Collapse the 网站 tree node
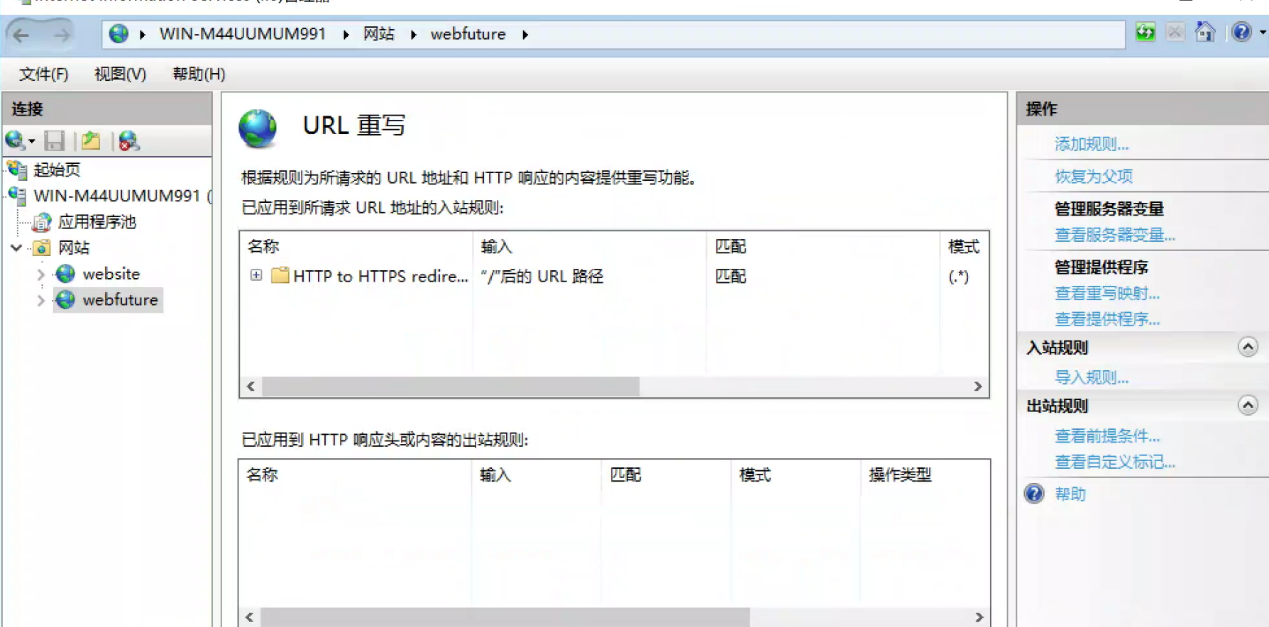 tap(17, 248)
